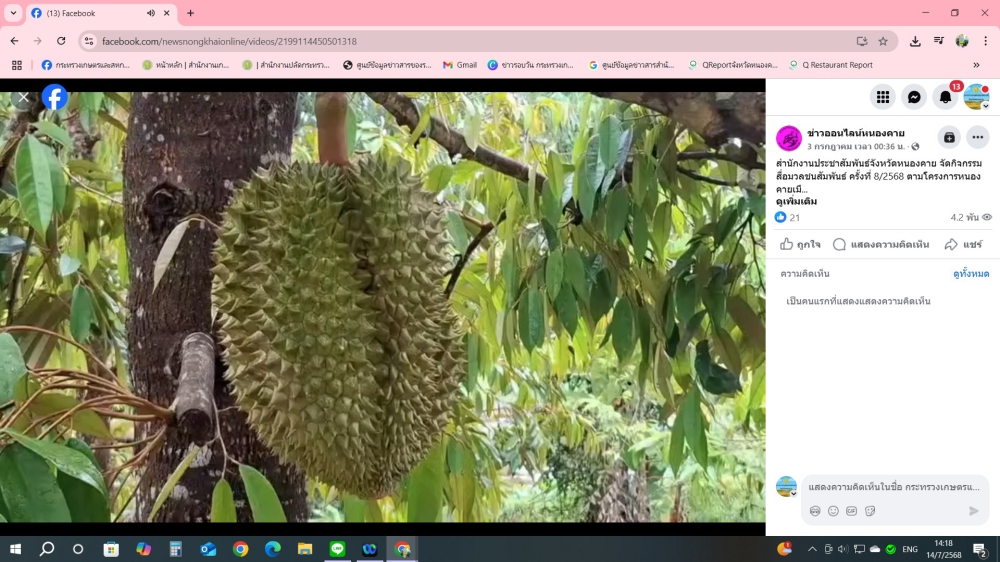The width and height of the screenshot is (1000, 562).
Task: Switch the ENG input language indicator
Action: point(910,549)
